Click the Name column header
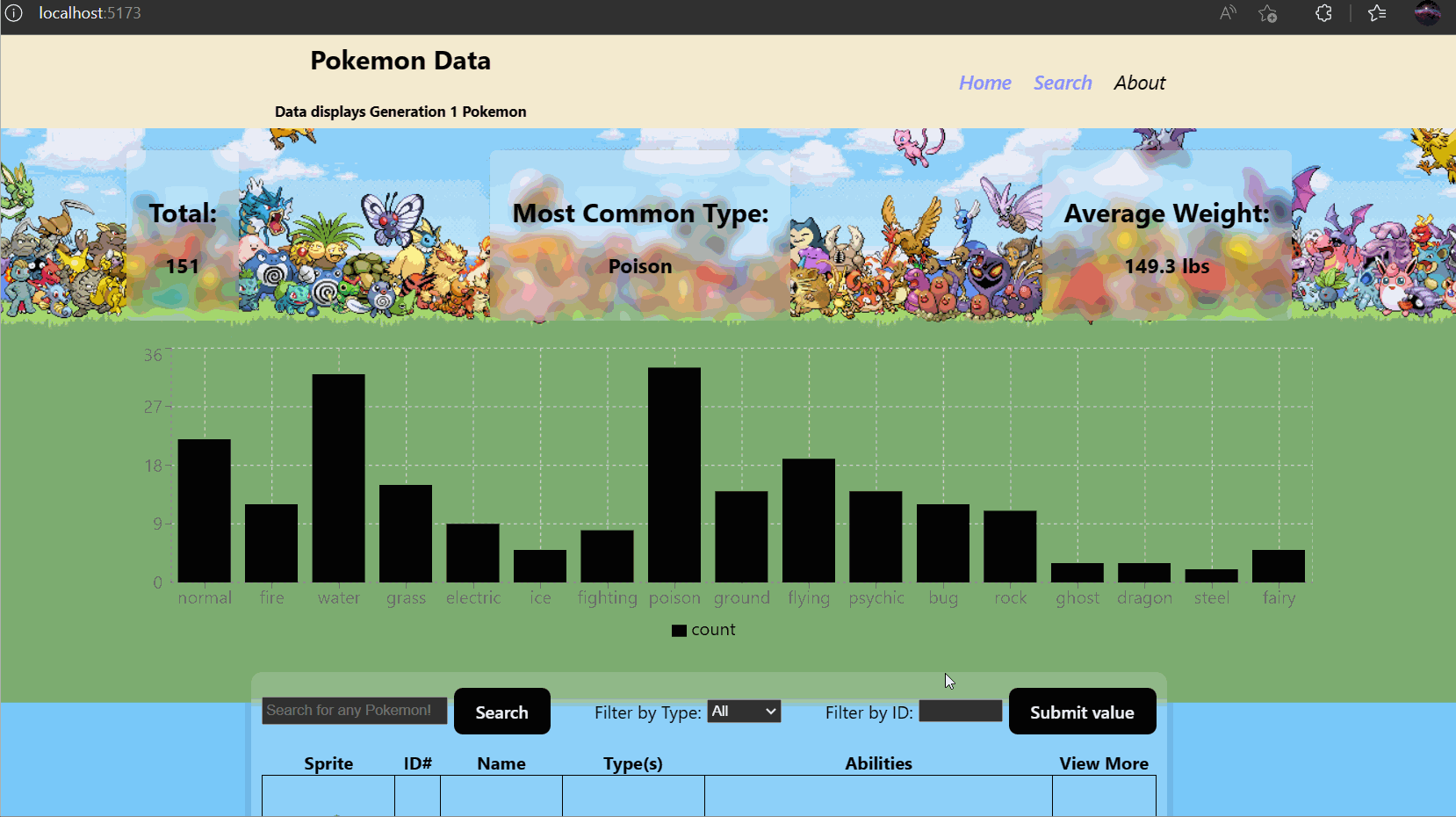This screenshot has width=1456, height=817. click(x=501, y=763)
